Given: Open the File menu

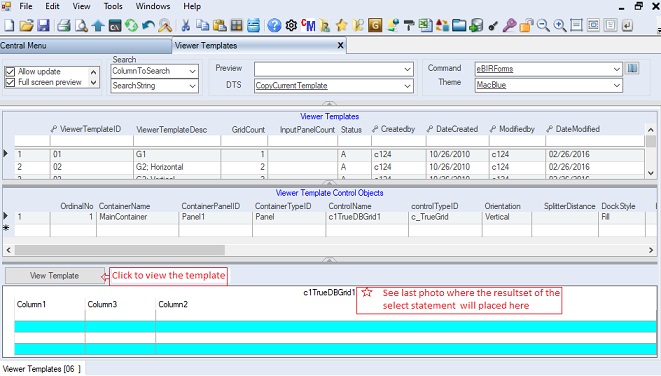Looking at the screenshot, I should tap(26, 6).
